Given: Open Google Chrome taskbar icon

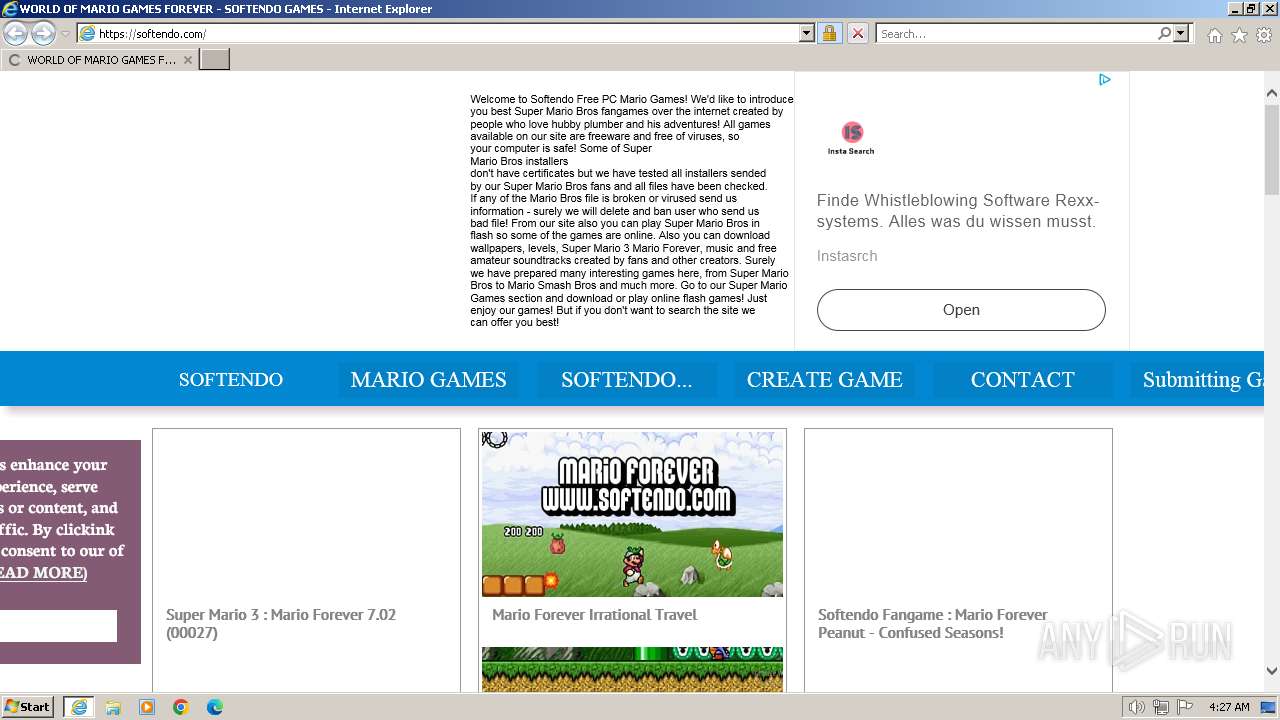Looking at the screenshot, I should tap(181, 707).
